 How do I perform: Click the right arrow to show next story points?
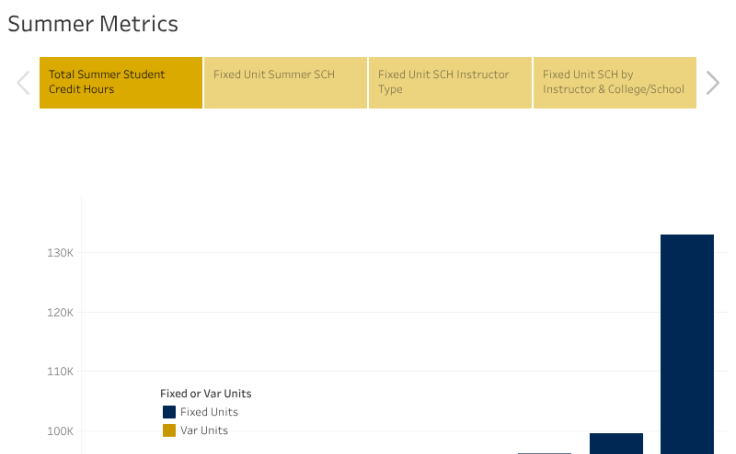pos(712,82)
